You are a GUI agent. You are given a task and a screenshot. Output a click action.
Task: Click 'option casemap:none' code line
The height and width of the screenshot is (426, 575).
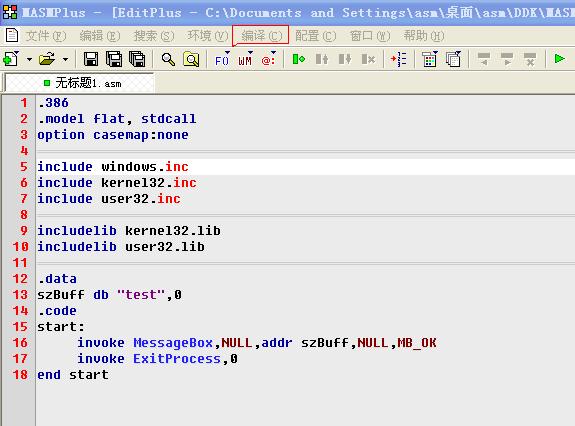(x=113, y=135)
